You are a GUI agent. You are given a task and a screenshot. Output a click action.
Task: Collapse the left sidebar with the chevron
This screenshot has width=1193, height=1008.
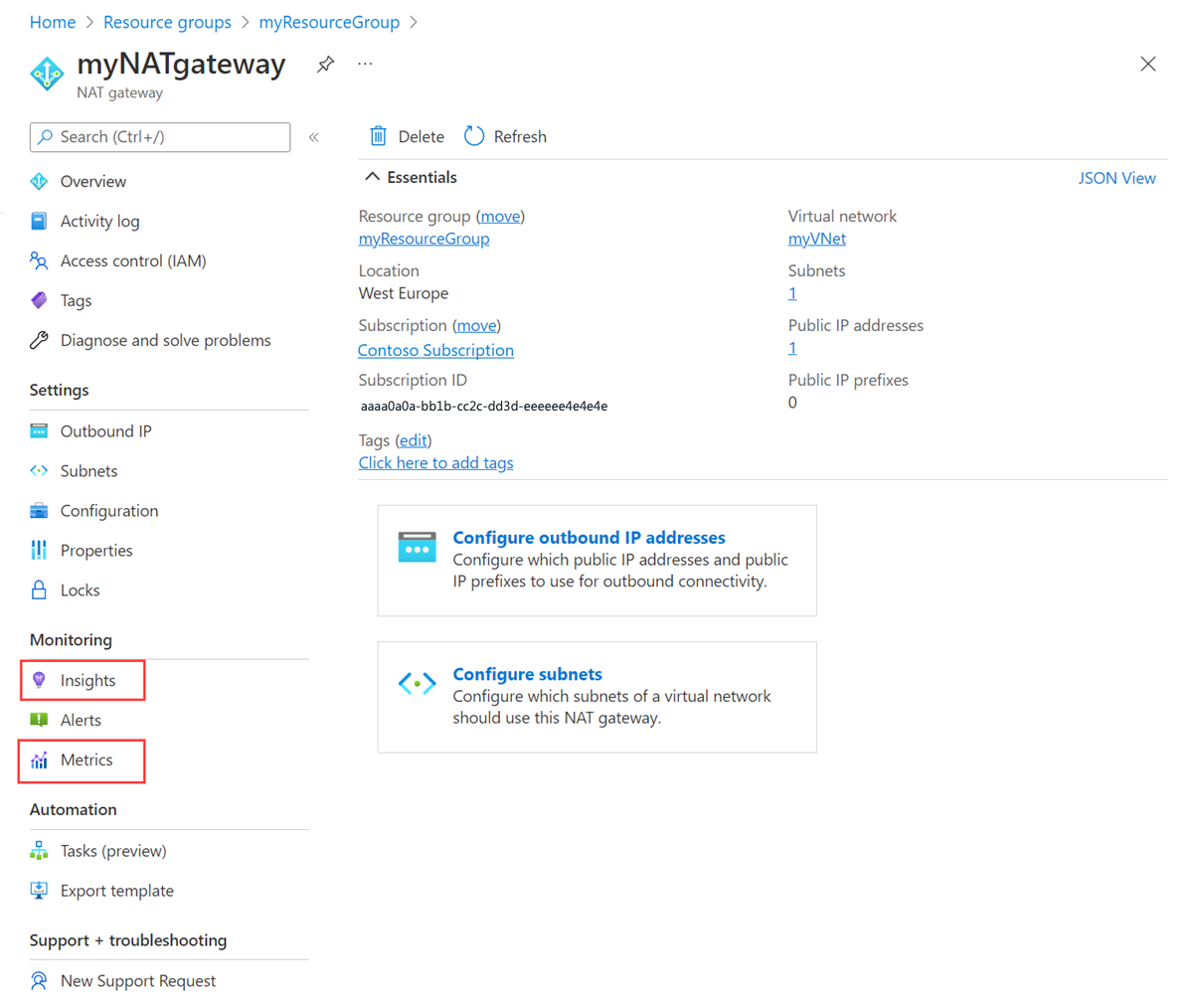[314, 137]
